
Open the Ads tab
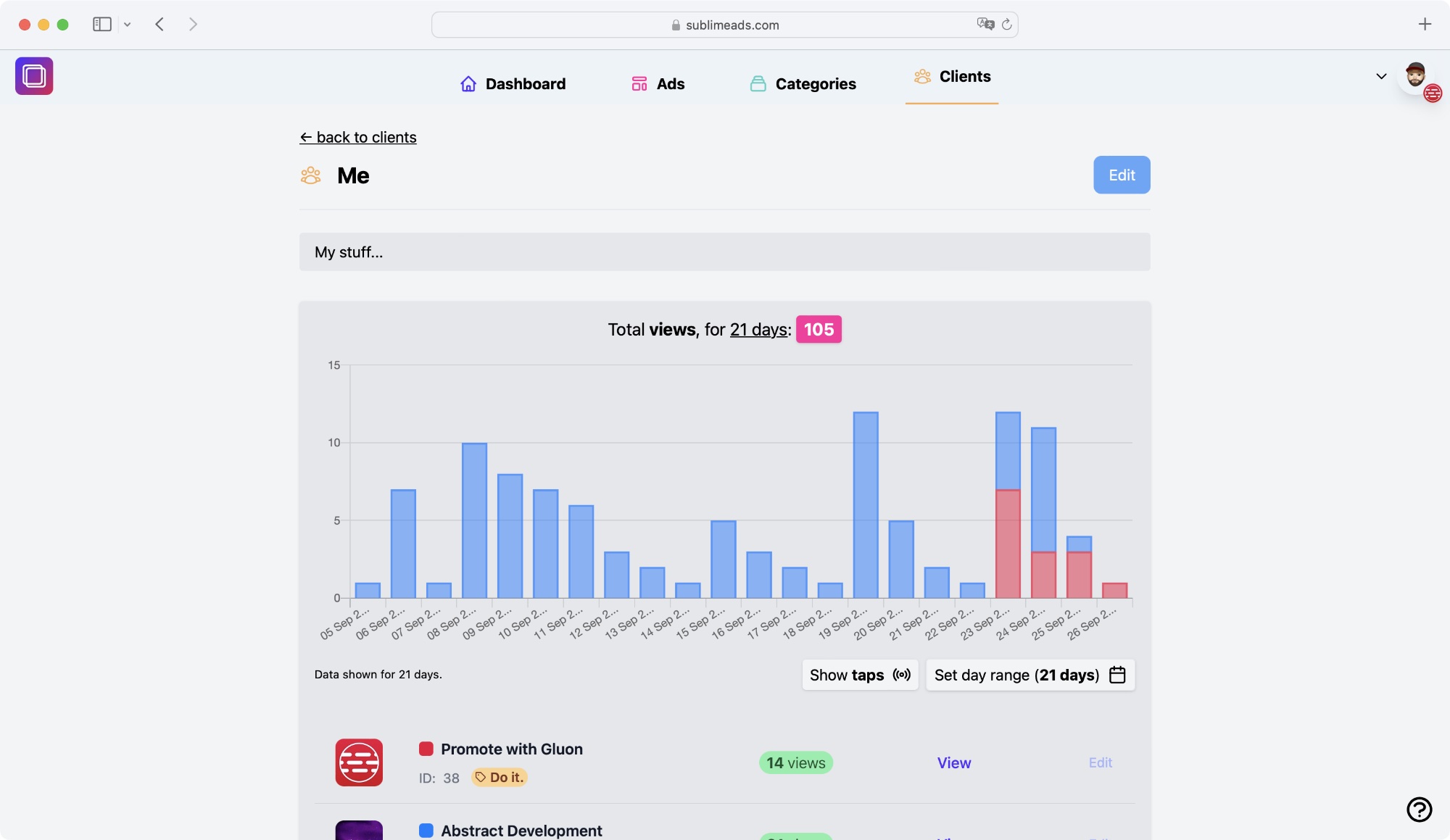pos(658,84)
